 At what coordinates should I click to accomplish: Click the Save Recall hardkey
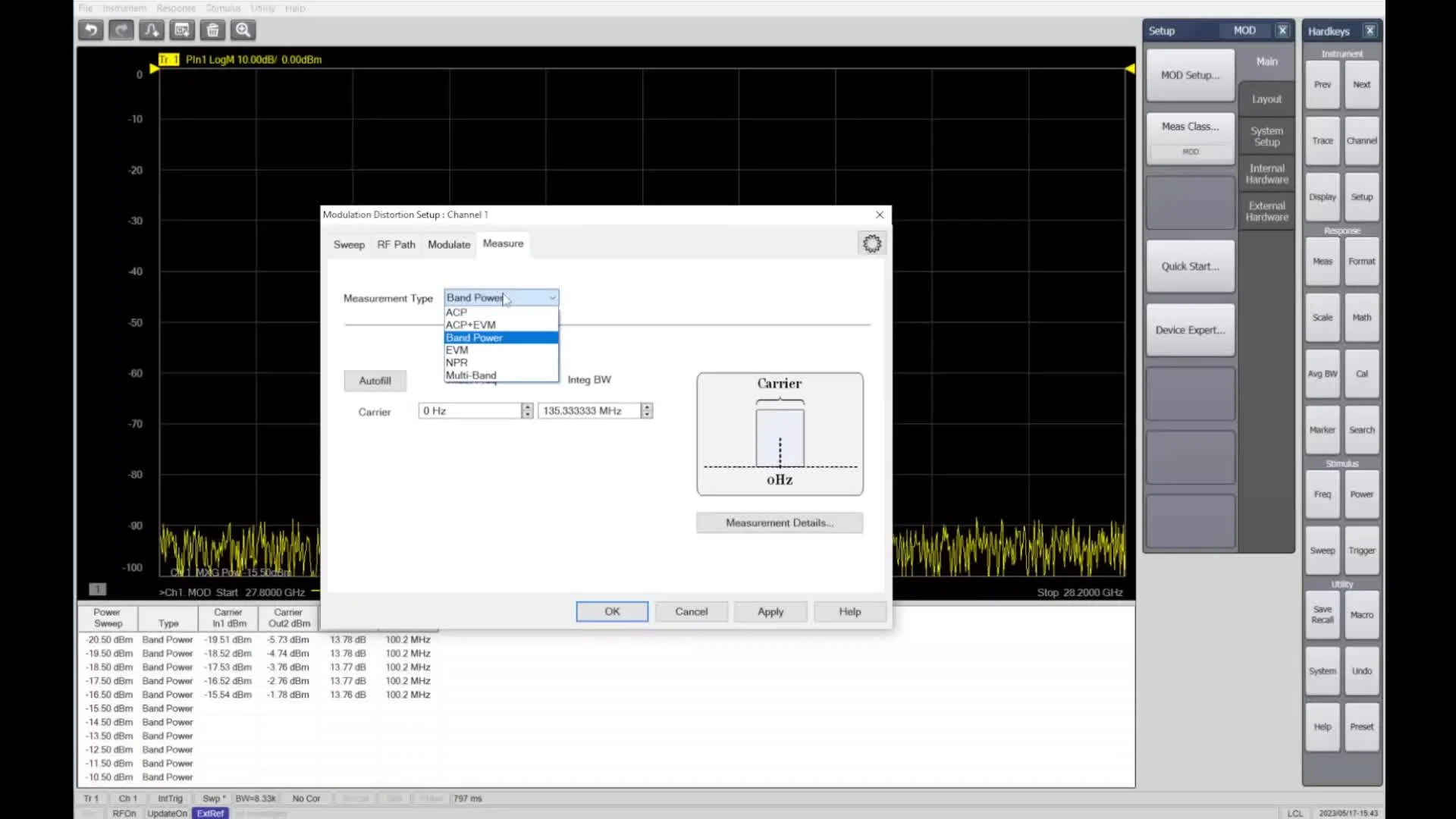(1323, 614)
